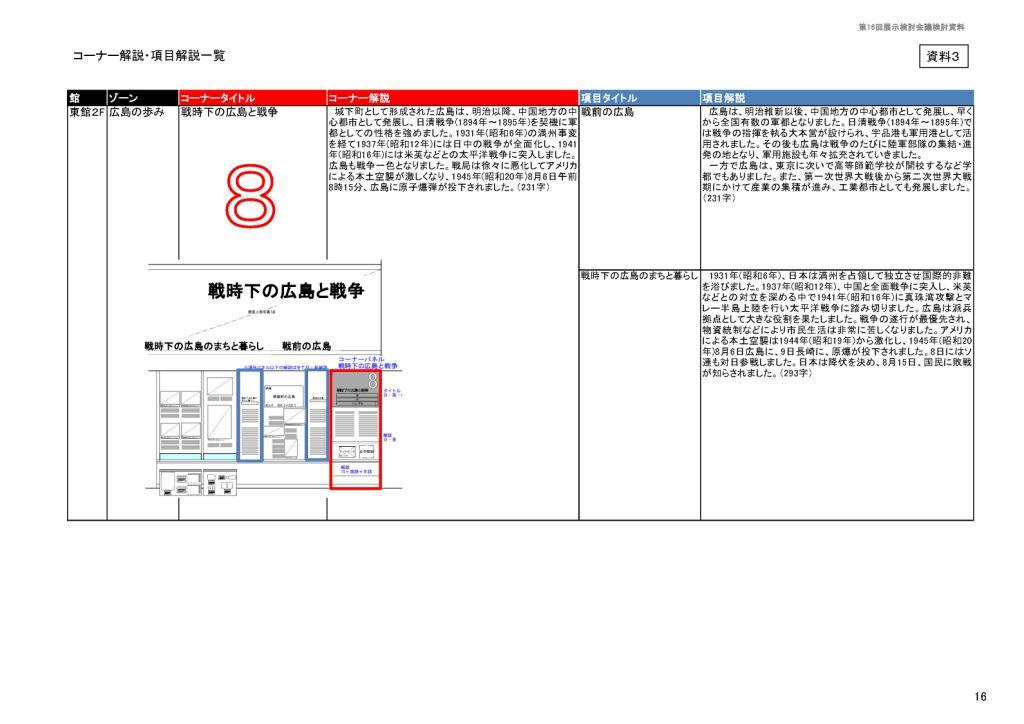Click the small header text 第16回展示検討会議検討資料
This screenshot has height=724, width=1024.
[x=911, y=27]
